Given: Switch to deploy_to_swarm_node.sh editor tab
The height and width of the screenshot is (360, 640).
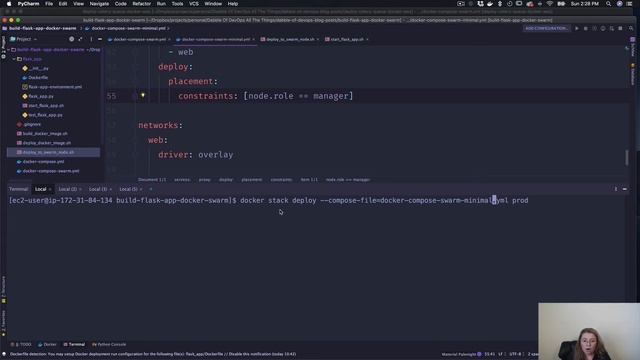Looking at the screenshot, I should (x=290, y=40).
